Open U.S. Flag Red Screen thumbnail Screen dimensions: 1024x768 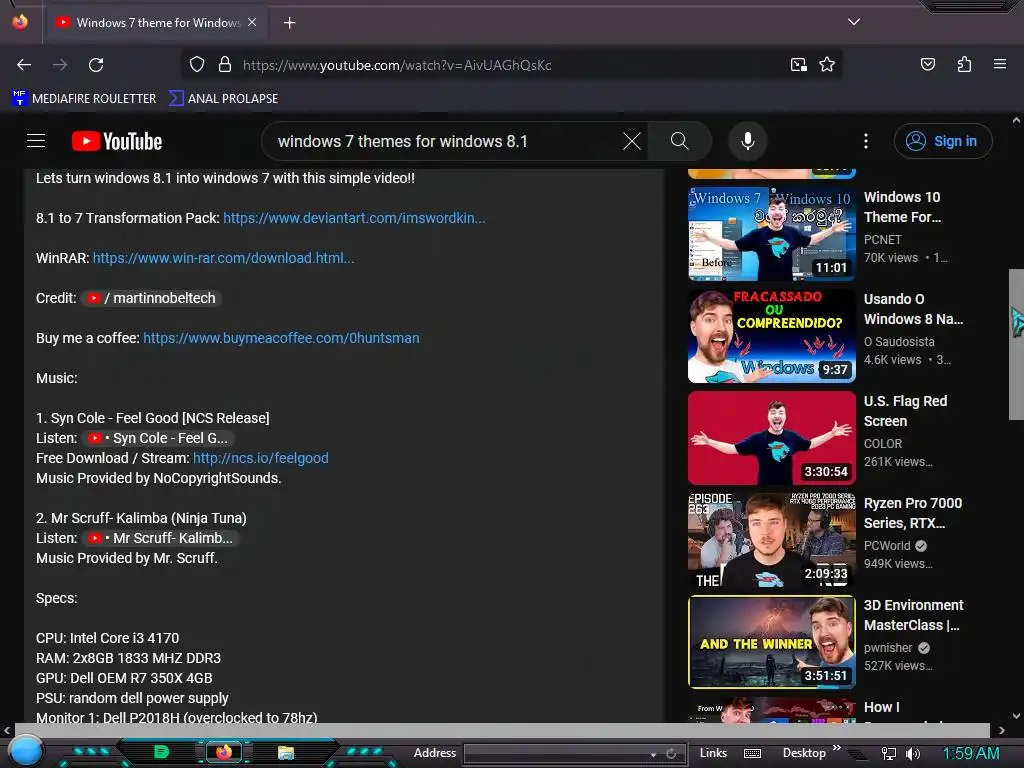[x=772, y=438]
